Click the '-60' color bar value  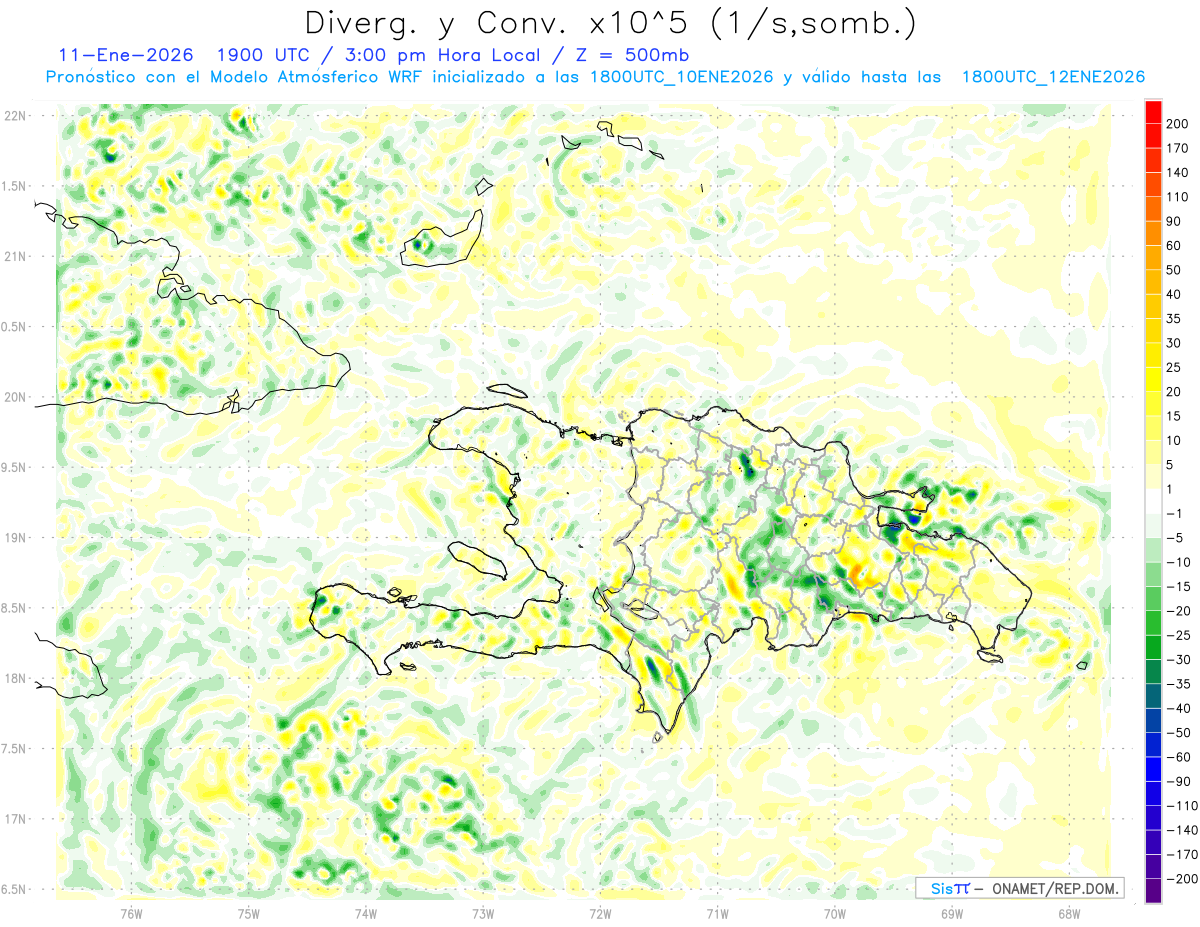(1178, 757)
